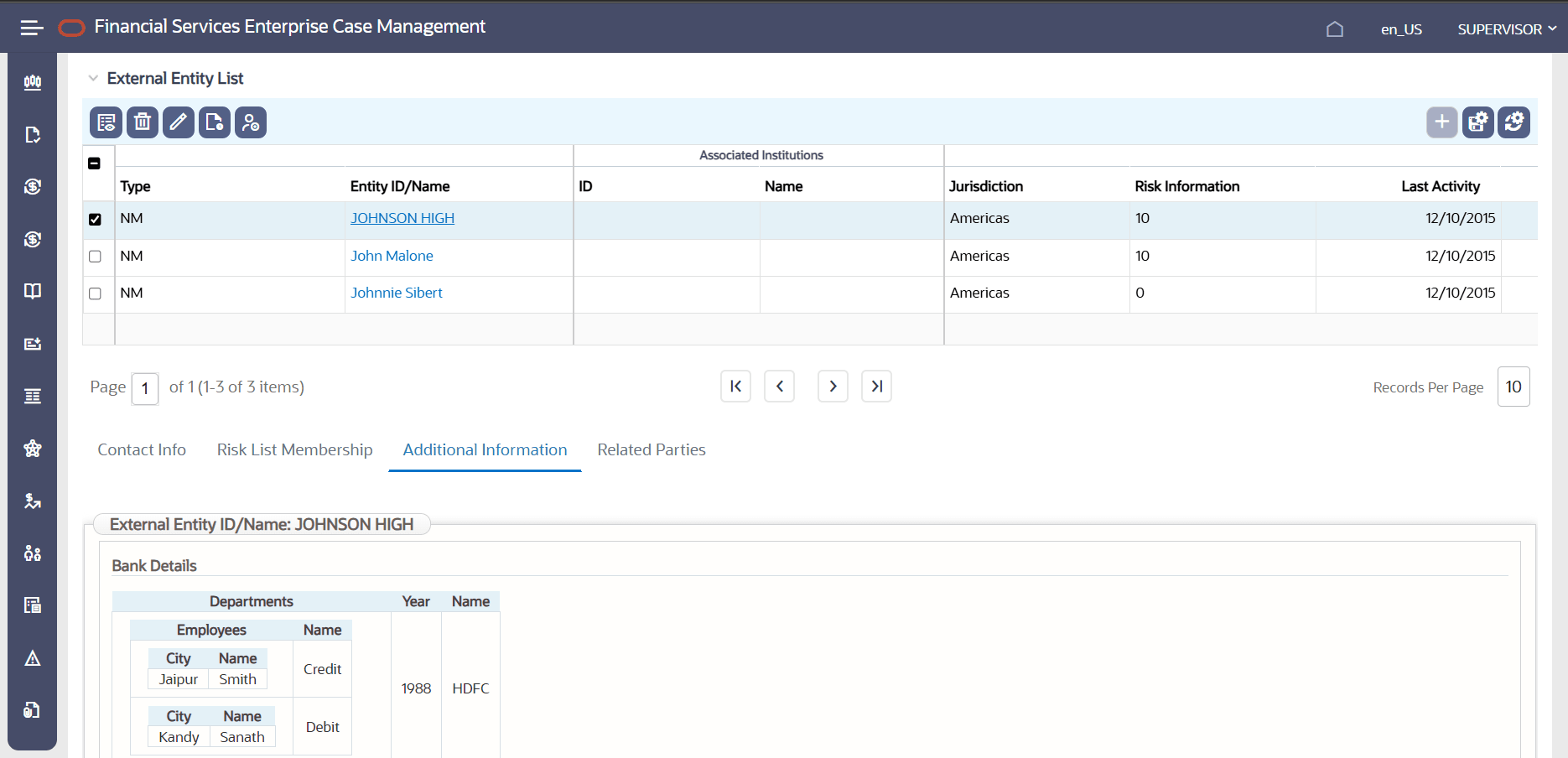Click the document with clock toolbar icon
The width and height of the screenshot is (1568, 758).
tap(215, 122)
